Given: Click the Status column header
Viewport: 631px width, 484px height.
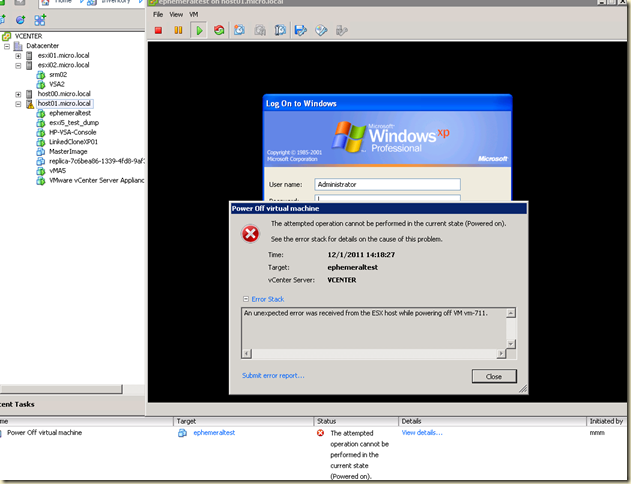Looking at the screenshot, I should (x=356, y=421).
